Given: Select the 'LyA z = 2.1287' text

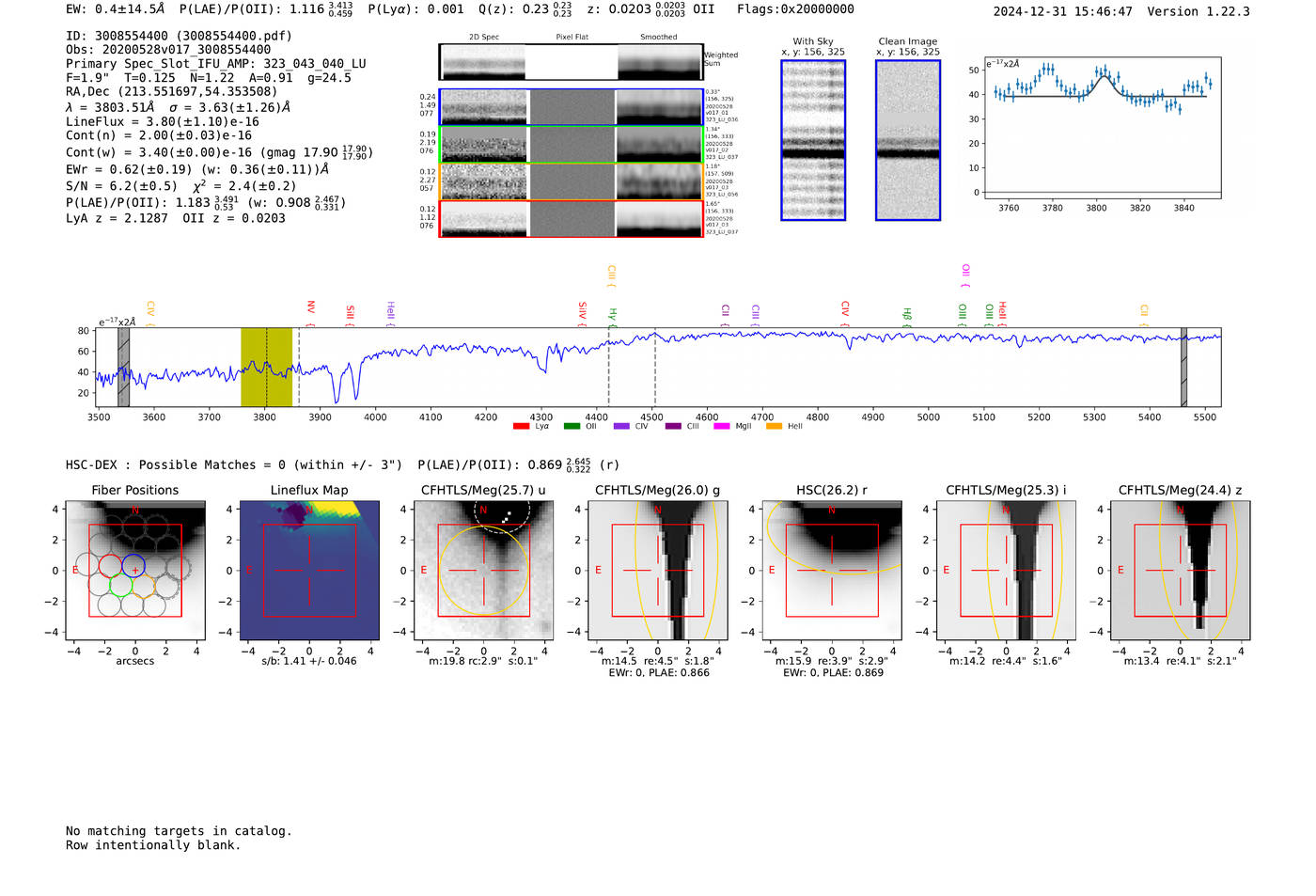Looking at the screenshot, I should 117,218.
